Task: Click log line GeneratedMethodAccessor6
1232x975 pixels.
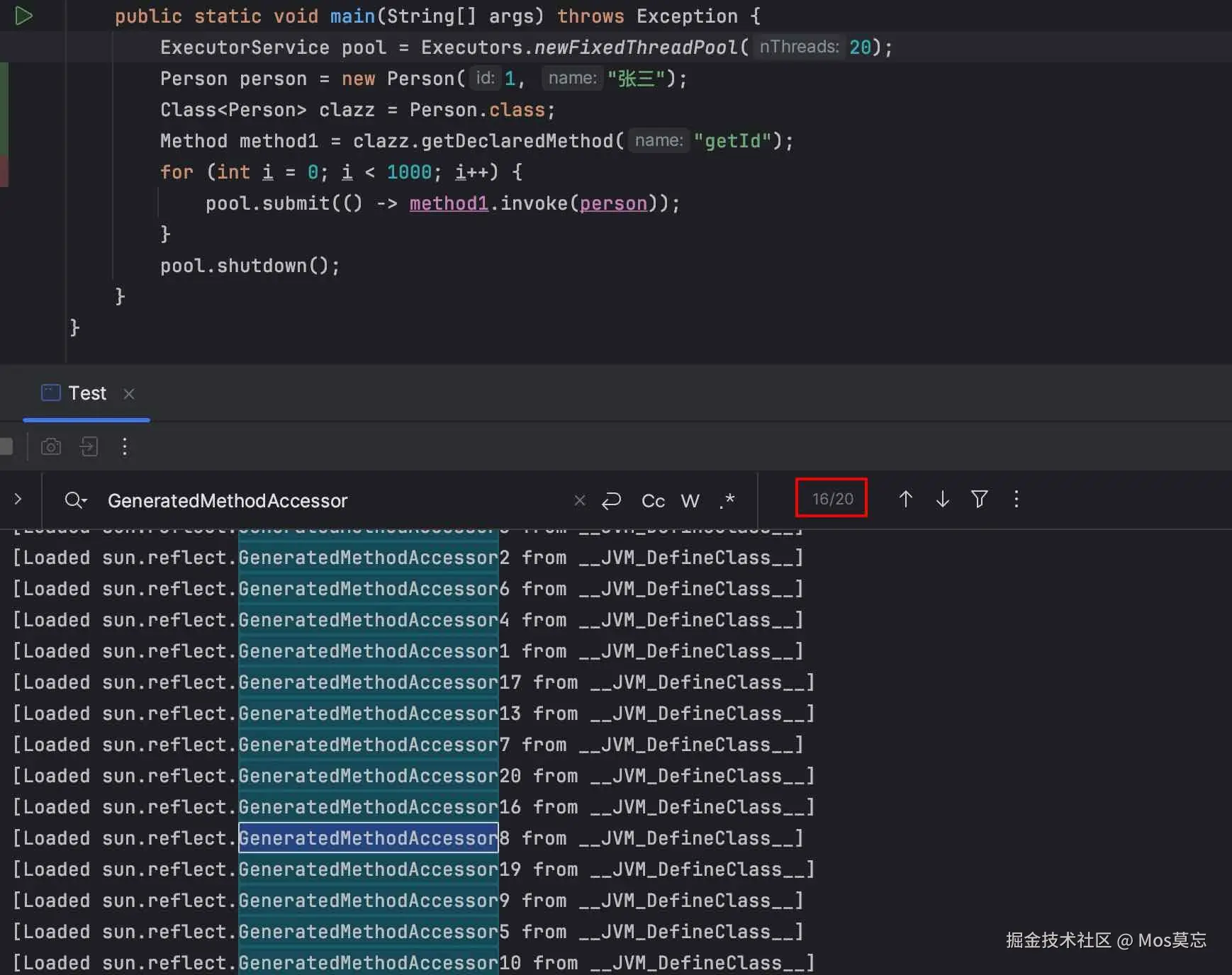Action: click(x=408, y=589)
